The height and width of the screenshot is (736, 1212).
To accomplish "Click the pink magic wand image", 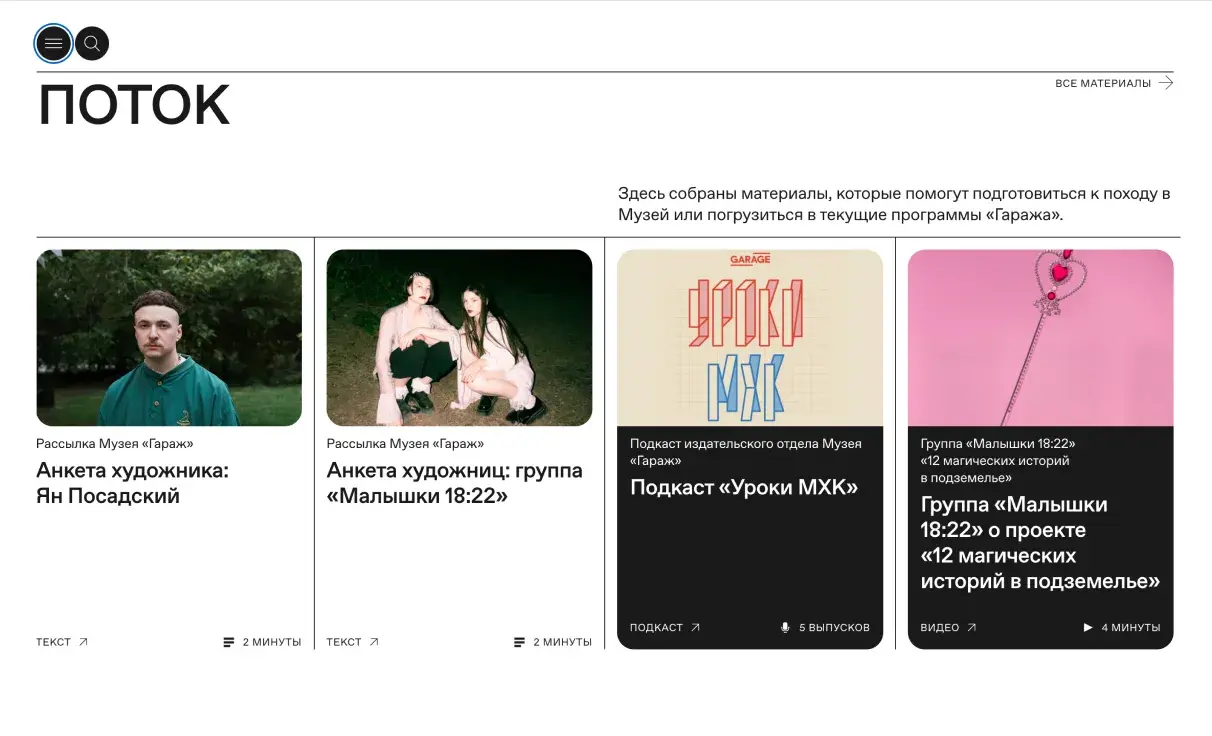I will pyautogui.click(x=1040, y=338).
